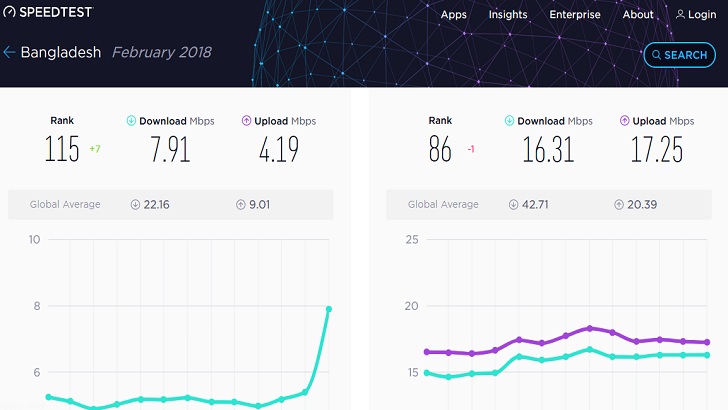Image resolution: width=728 pixels, height=410 pixels.
Task: Click the global average value 20.39
Action: [642, 204]
